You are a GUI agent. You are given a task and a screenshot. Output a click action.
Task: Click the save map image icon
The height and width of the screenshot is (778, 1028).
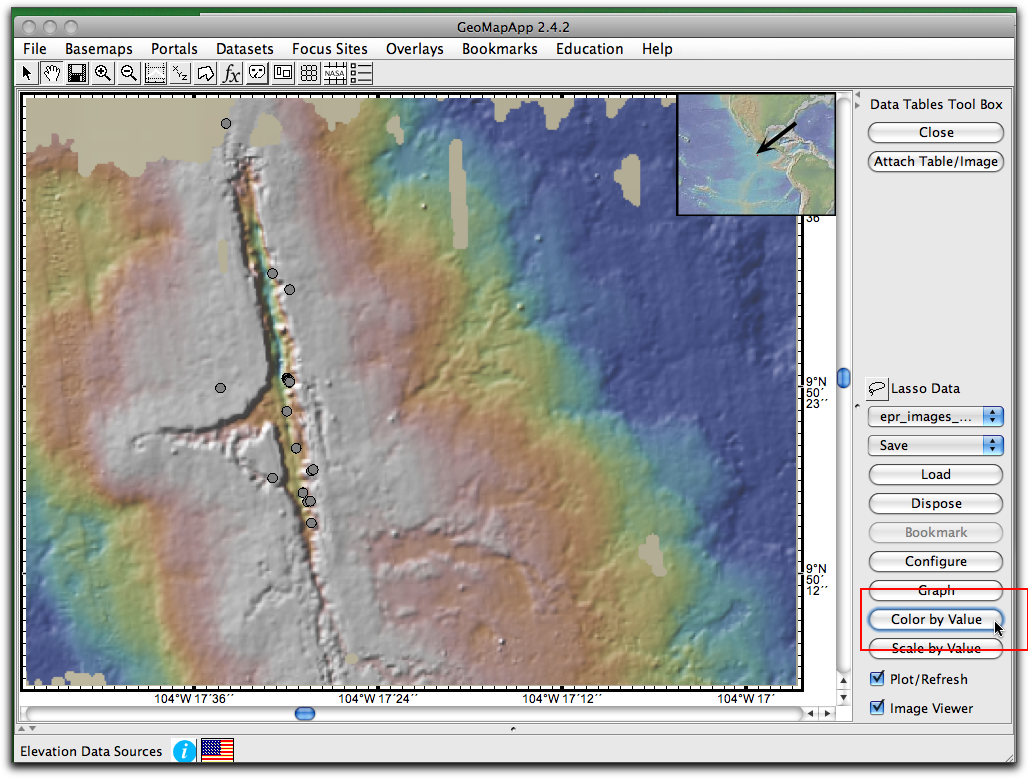77,72
